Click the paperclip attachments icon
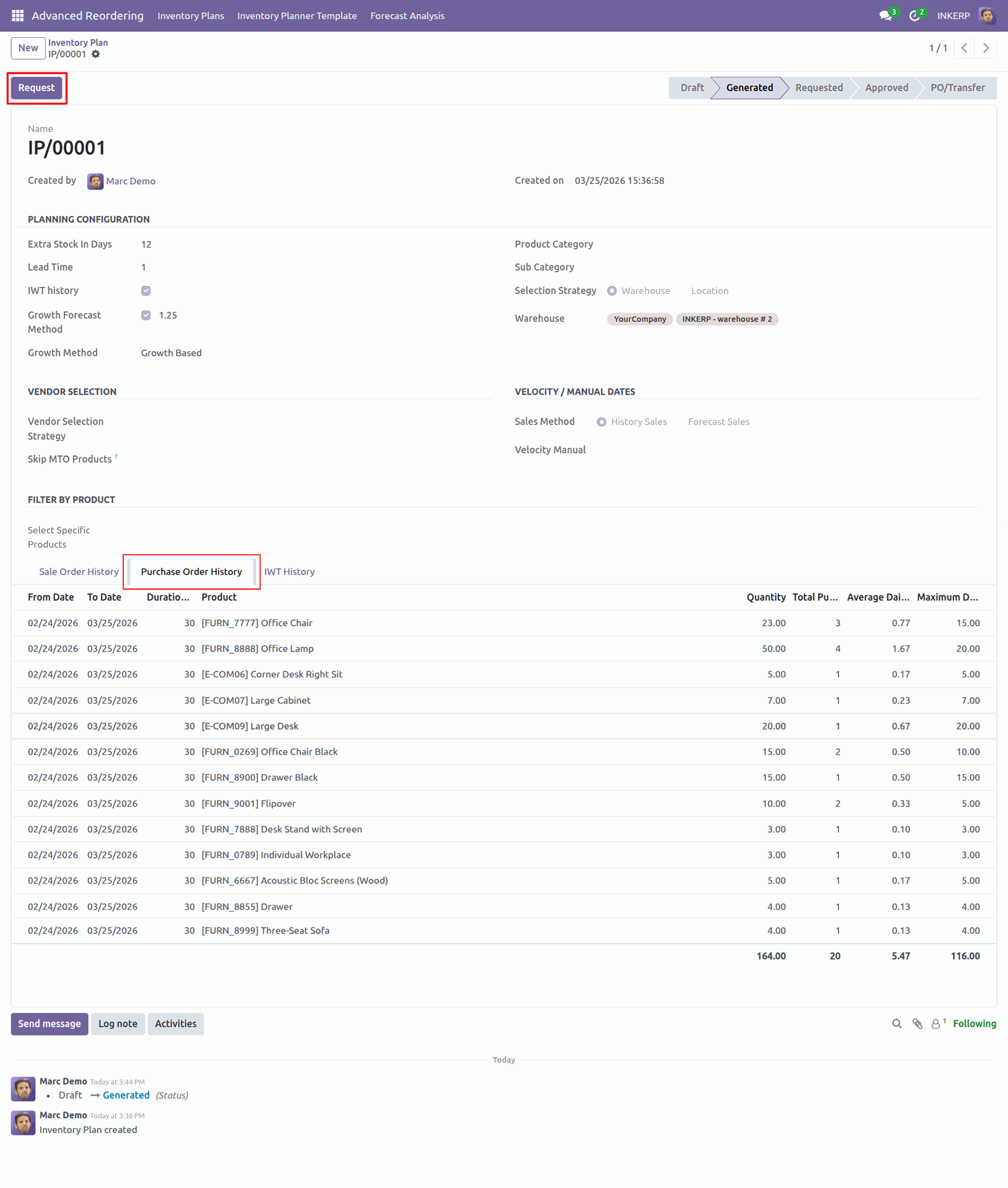 pos(918,1024)
